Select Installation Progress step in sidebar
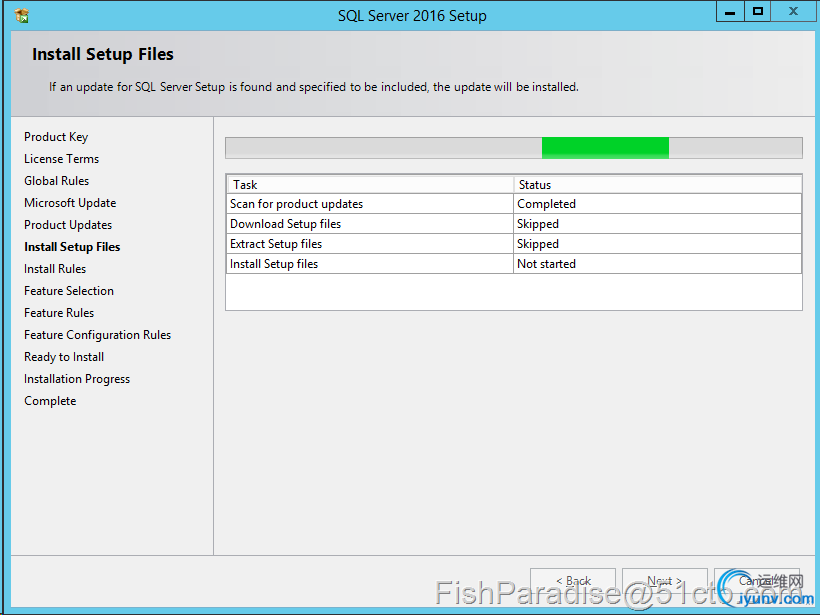This screenshot has width=820, height=615. pyautogui.click(x=77, y=379)
